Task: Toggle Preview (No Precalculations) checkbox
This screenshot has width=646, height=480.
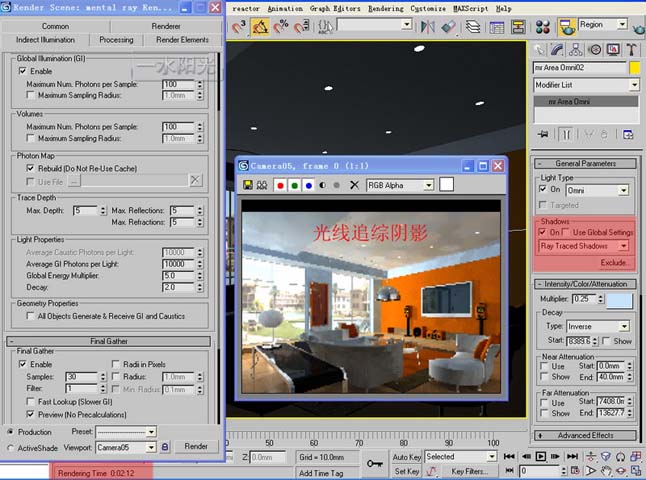Action: (x=30, y=414)
